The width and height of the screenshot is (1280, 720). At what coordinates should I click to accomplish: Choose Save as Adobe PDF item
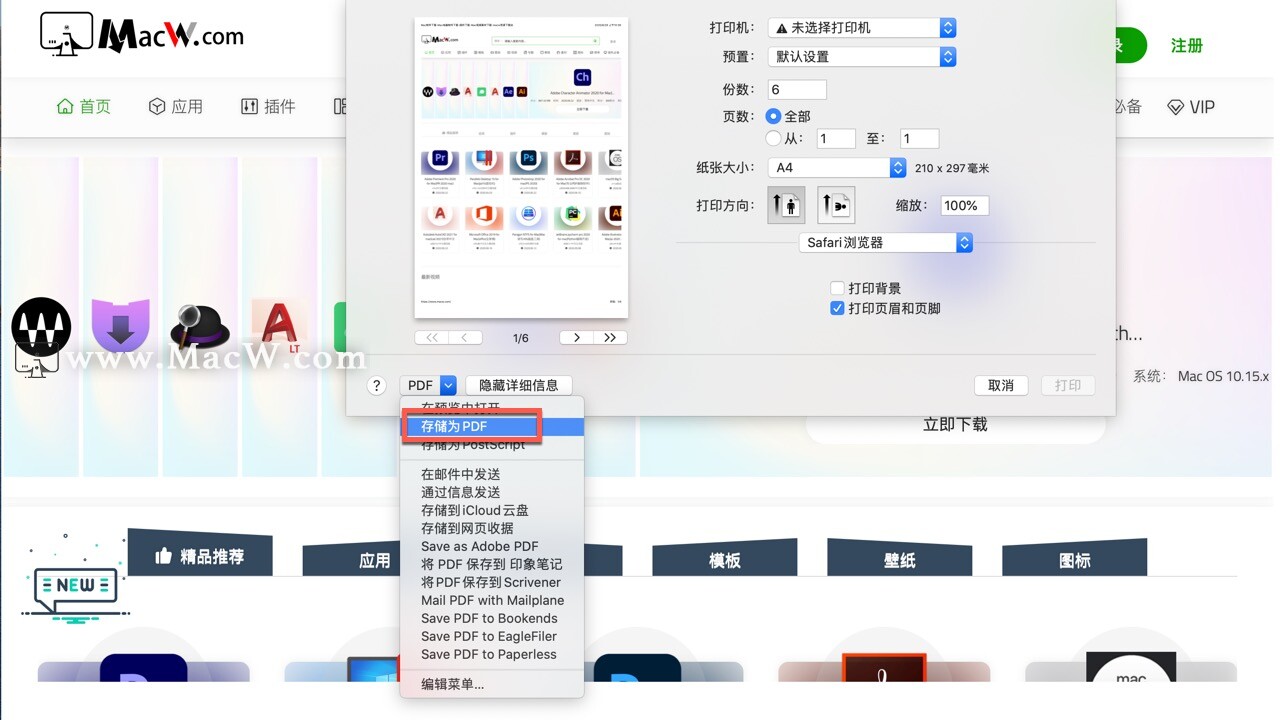tap(492, 546)
